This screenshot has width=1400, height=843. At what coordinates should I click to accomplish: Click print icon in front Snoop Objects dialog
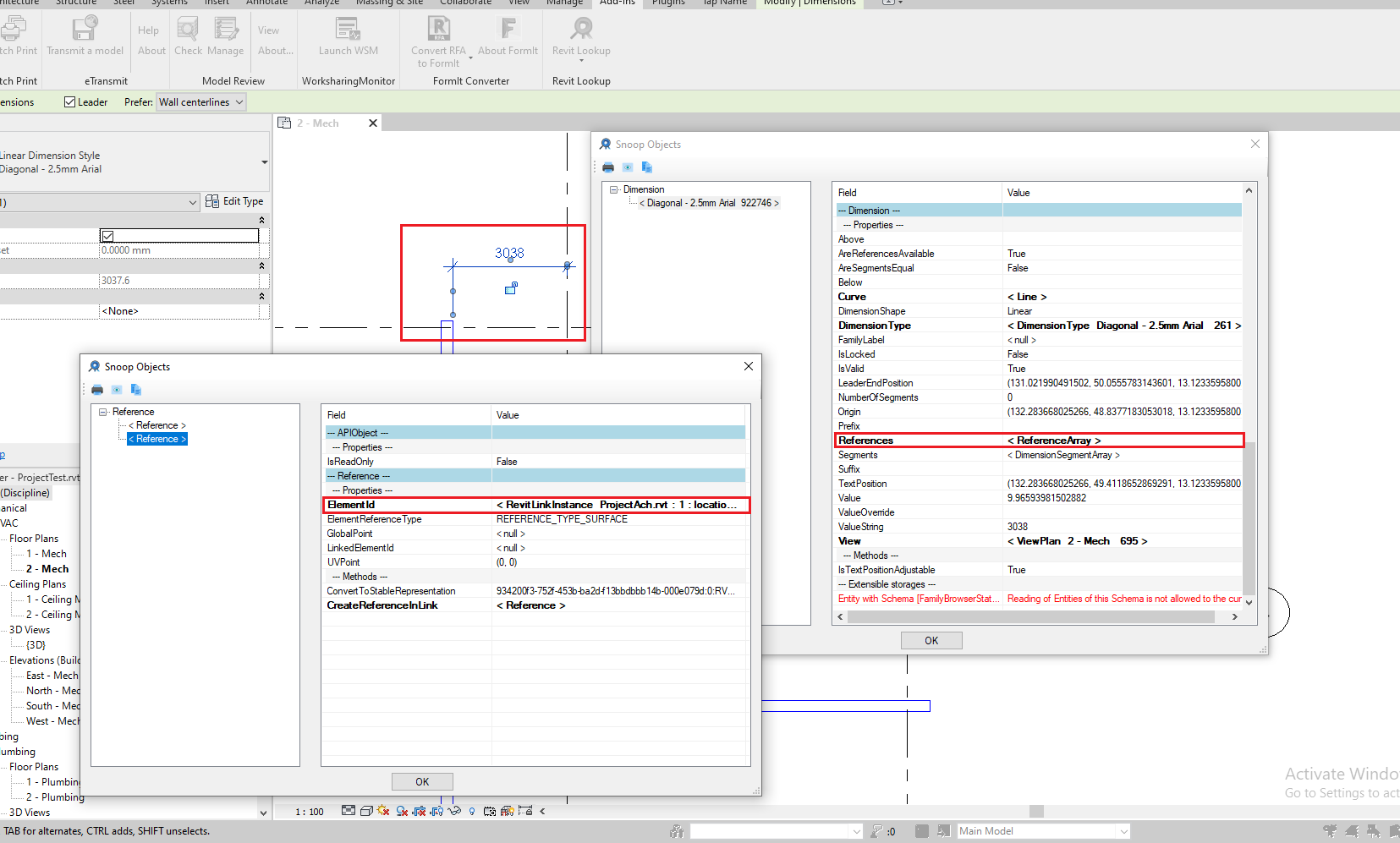point(97,390)
